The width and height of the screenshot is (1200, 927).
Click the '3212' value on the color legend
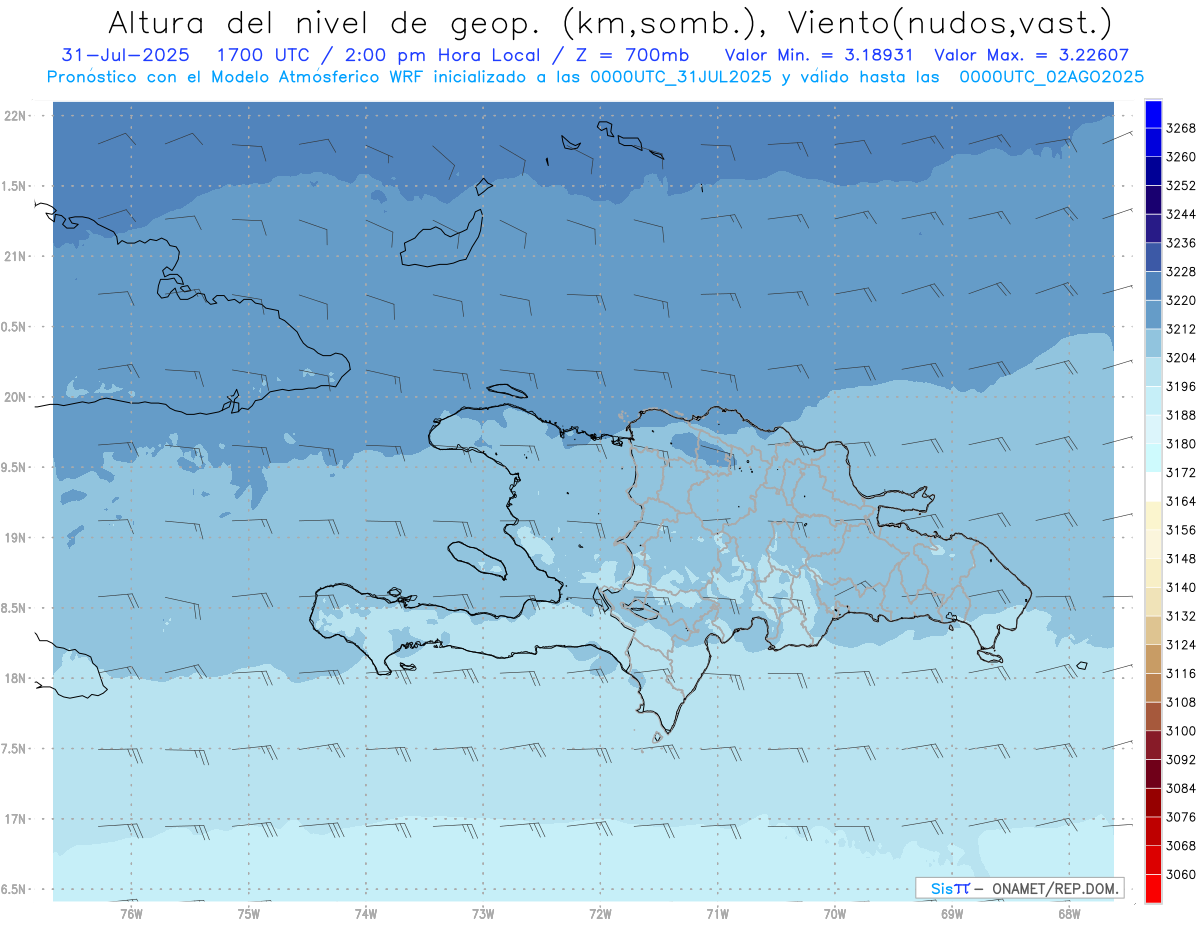(x=1181, y=329)
